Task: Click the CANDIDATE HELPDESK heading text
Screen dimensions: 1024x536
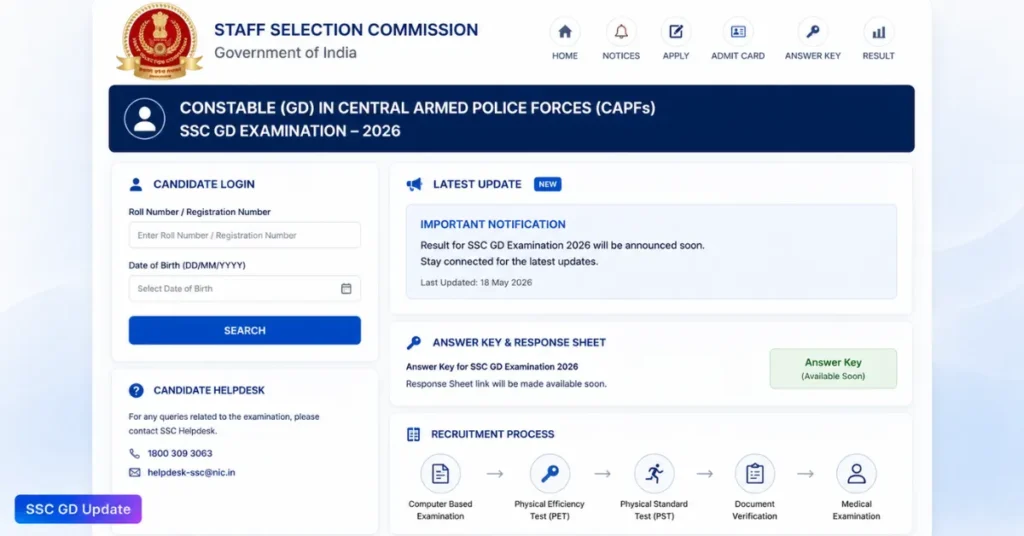Action: 209,390
